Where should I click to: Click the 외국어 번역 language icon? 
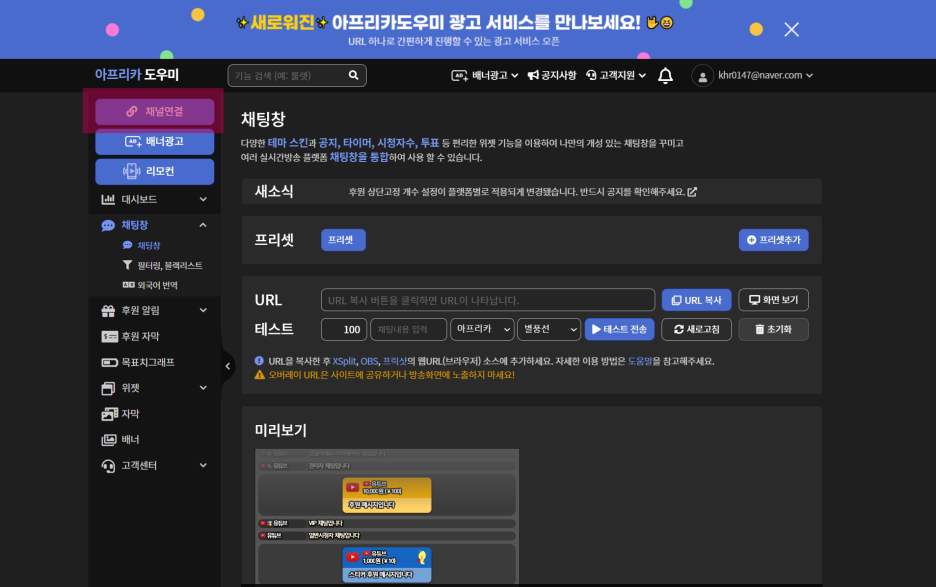pos(128,285)
